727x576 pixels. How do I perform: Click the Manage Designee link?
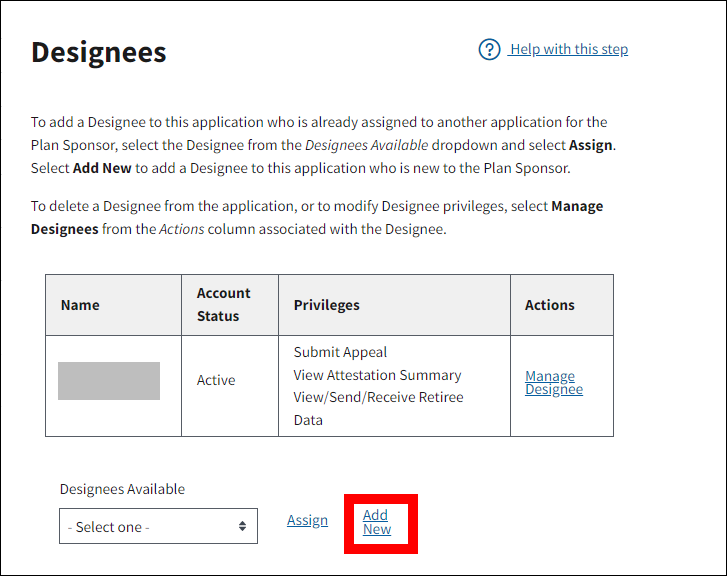coord(554,383)
